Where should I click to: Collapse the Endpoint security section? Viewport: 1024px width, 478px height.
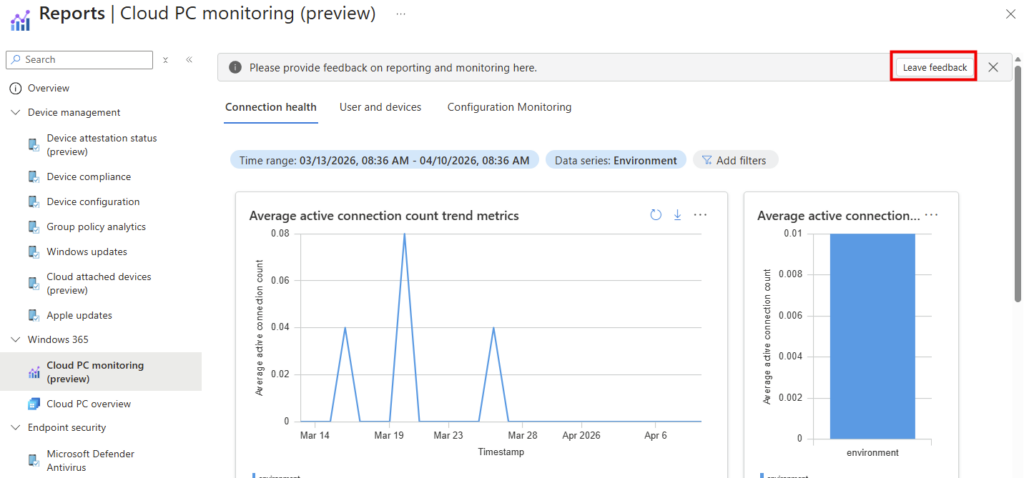[x=16, y=428]
